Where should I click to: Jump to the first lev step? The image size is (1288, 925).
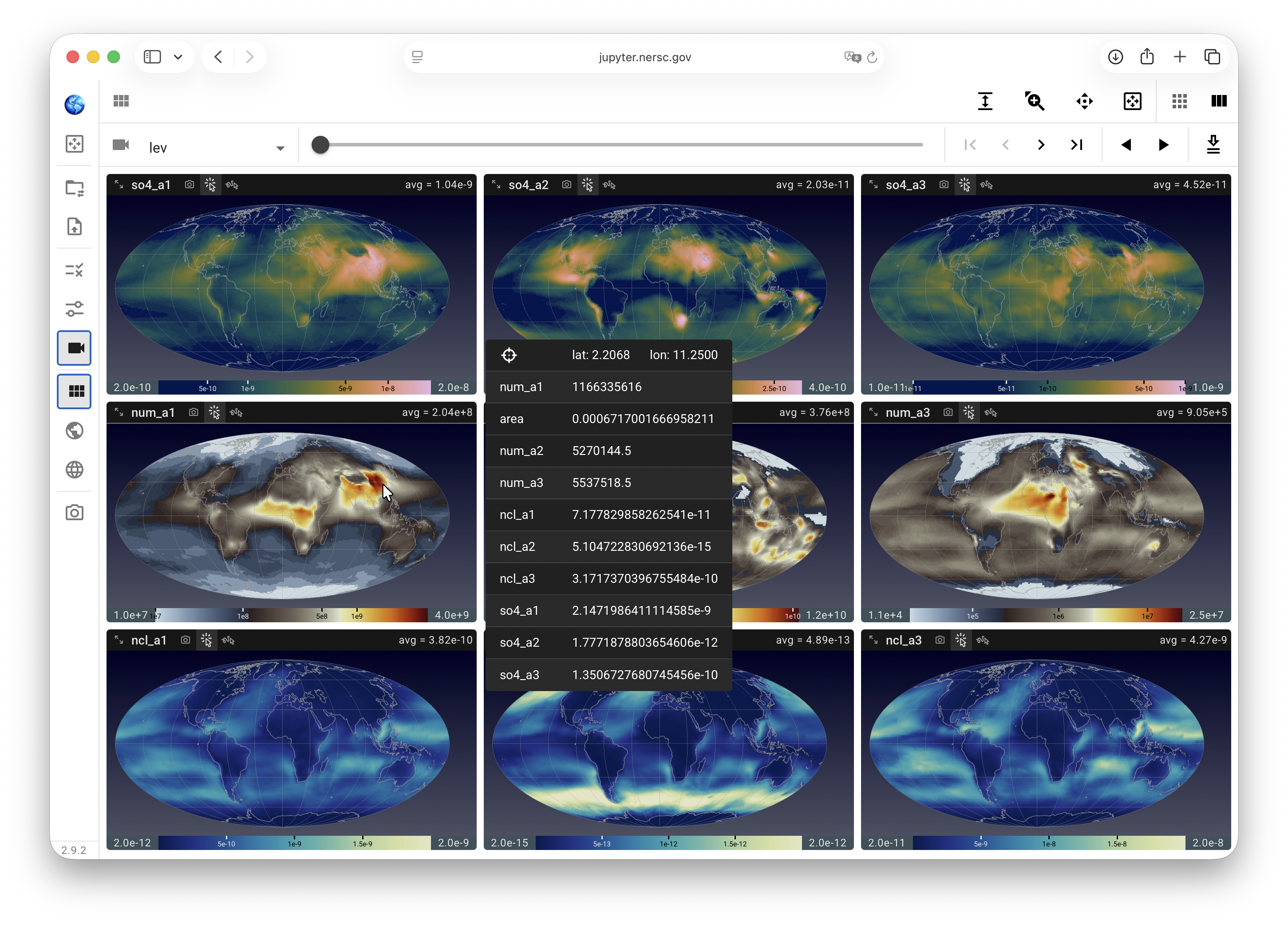(x=970, y=145)
